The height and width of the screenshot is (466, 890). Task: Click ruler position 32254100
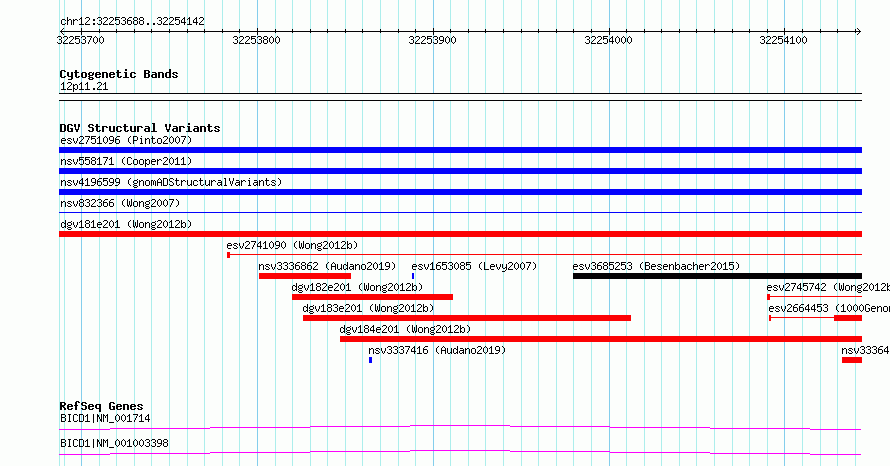(783, 40)
